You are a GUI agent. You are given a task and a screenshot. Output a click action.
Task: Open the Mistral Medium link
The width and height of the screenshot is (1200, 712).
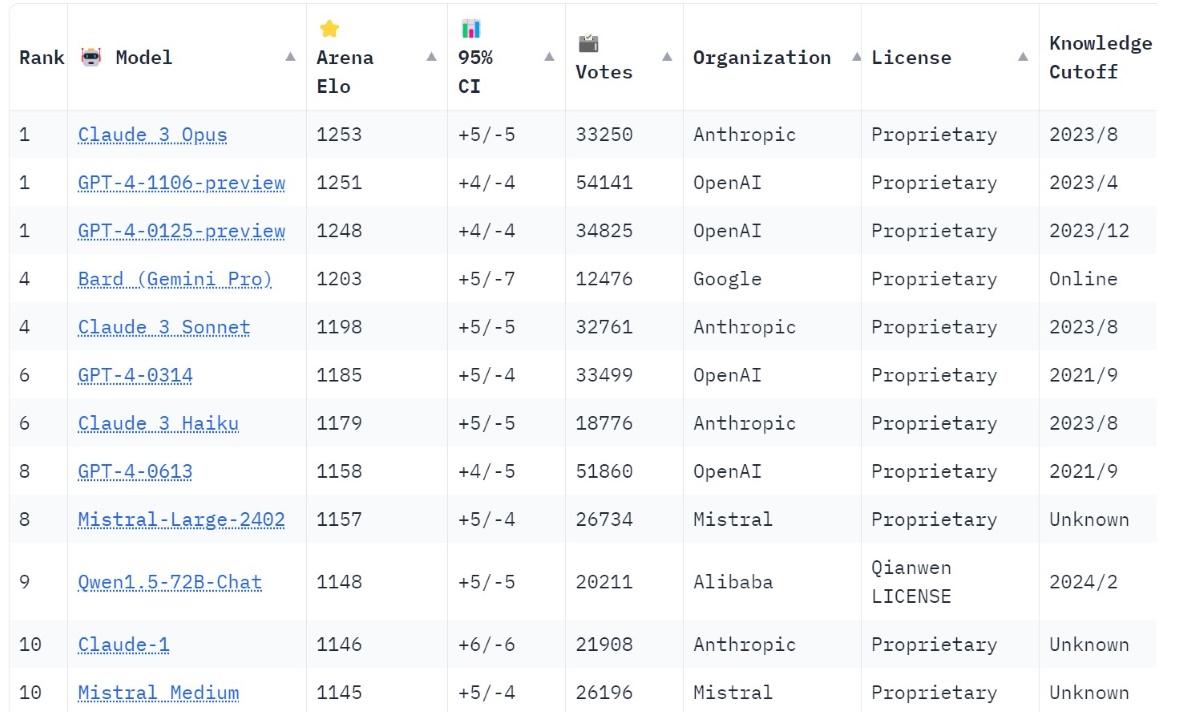pos(158,692)
